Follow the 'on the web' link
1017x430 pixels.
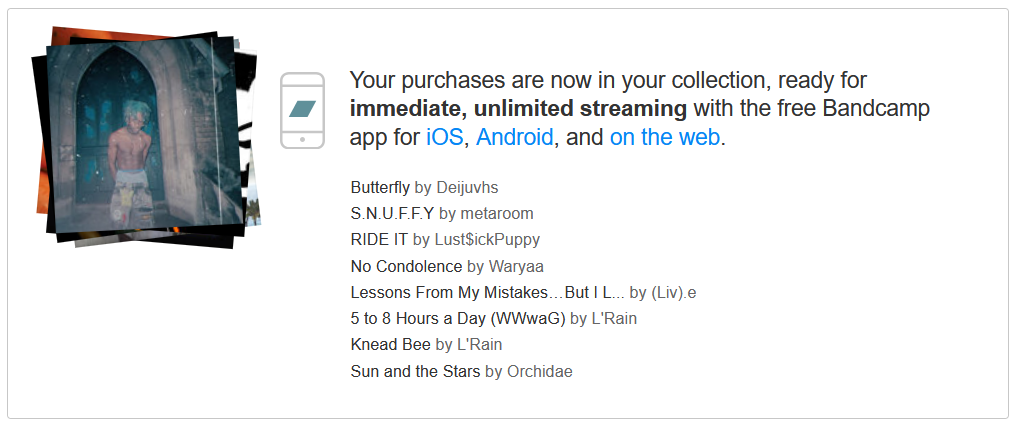pyautogui.click(x=665, y=137)
